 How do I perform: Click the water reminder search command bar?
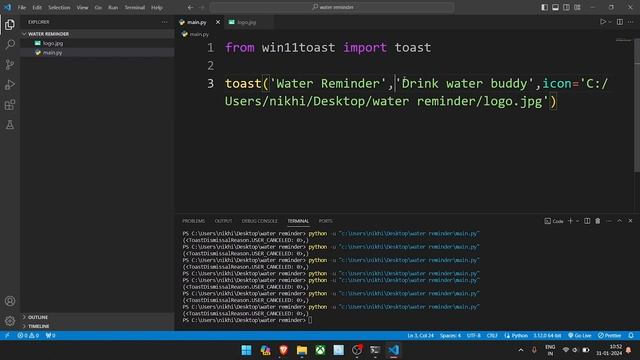tap(332, 7)
